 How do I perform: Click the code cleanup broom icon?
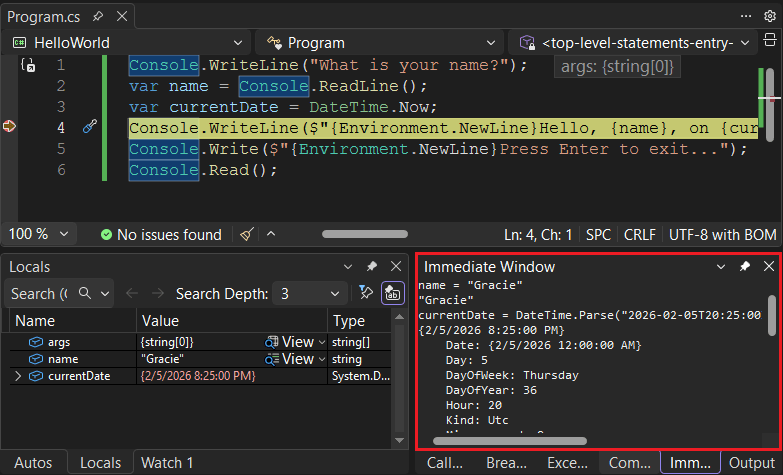pyautogui.click(x=247, y=234)
